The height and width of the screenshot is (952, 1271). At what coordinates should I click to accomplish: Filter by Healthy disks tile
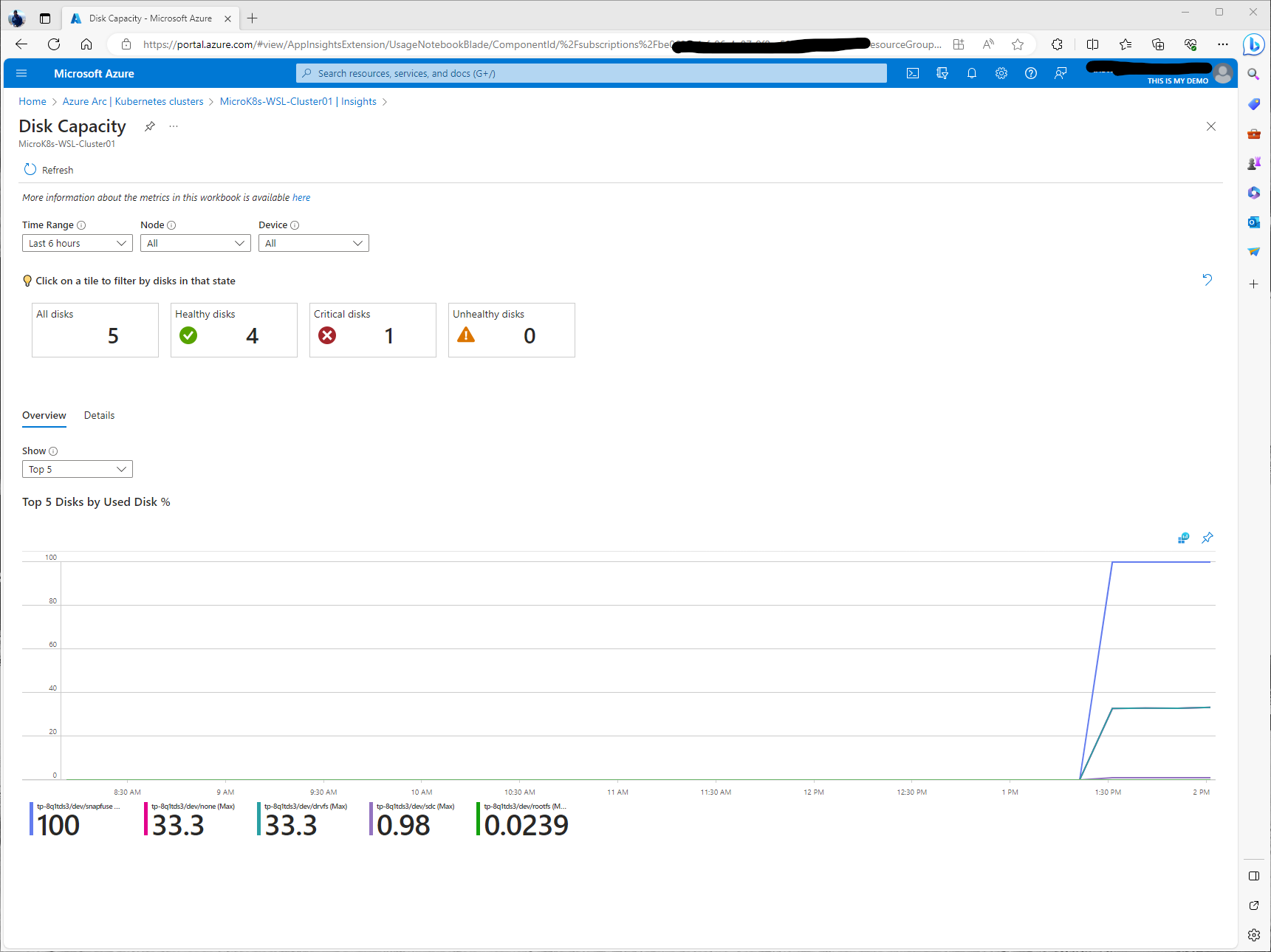(233, 330)
